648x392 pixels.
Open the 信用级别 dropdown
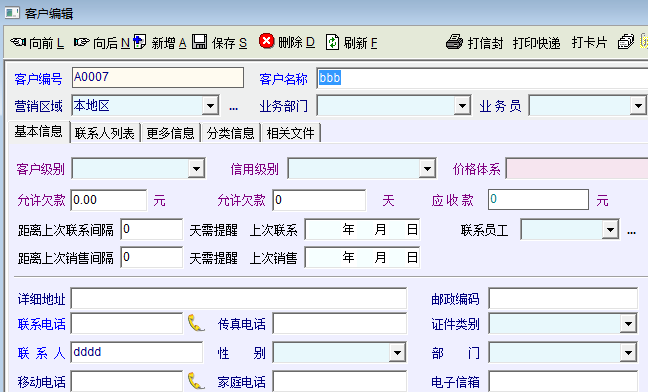tap(427, 169)
